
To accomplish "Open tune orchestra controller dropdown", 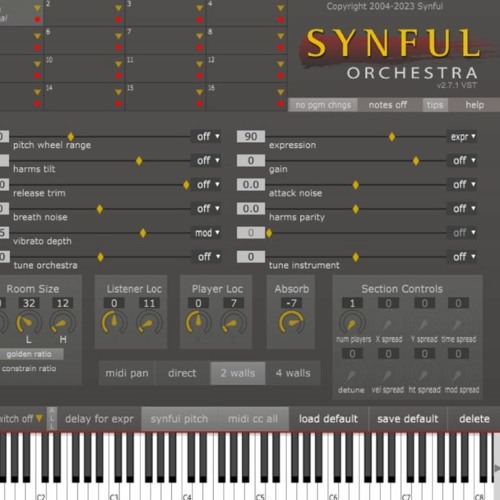I will pos(206,257).
